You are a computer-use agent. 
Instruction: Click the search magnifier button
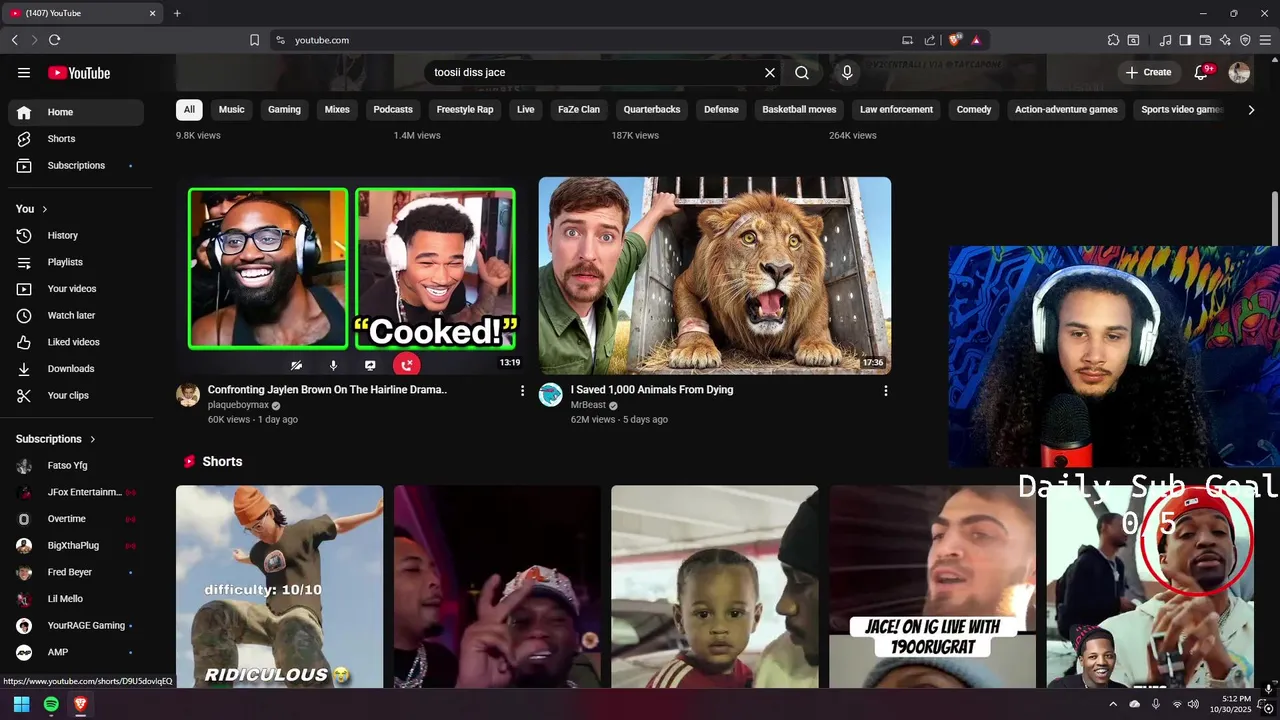pos(802,73)
